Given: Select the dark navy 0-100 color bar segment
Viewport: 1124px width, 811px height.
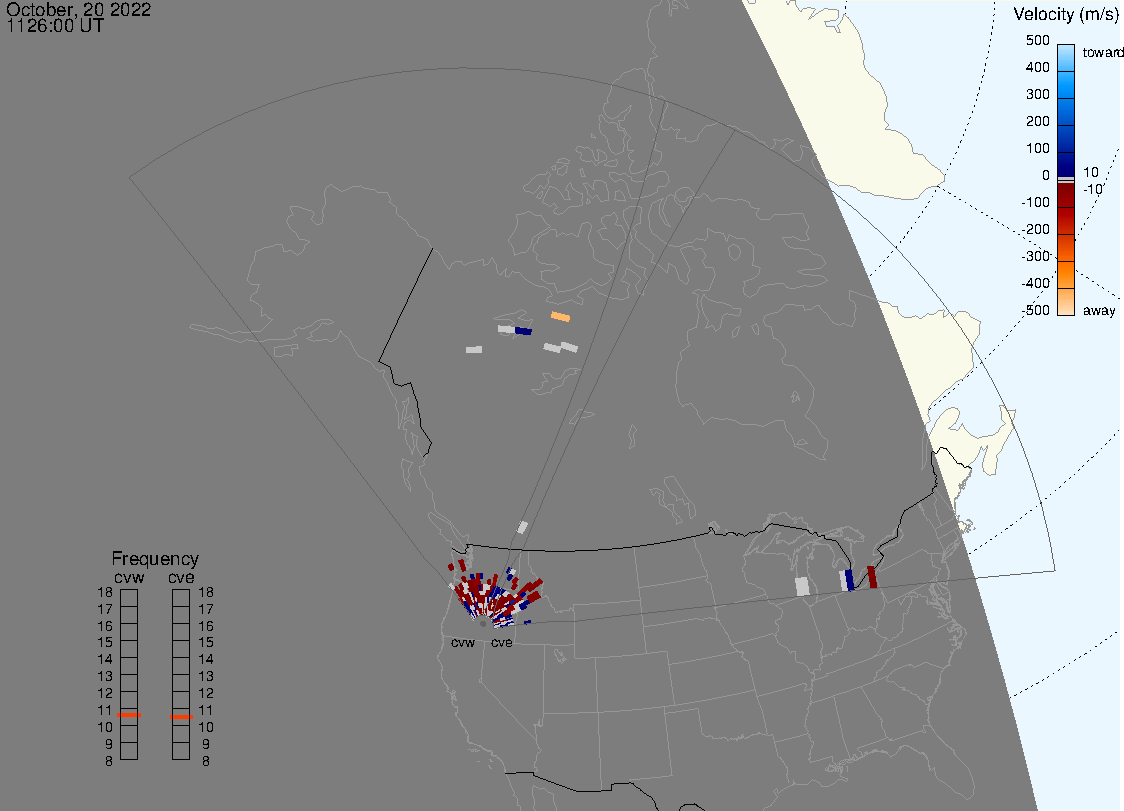Looking at the screenshot, I should coord(1066,164).
